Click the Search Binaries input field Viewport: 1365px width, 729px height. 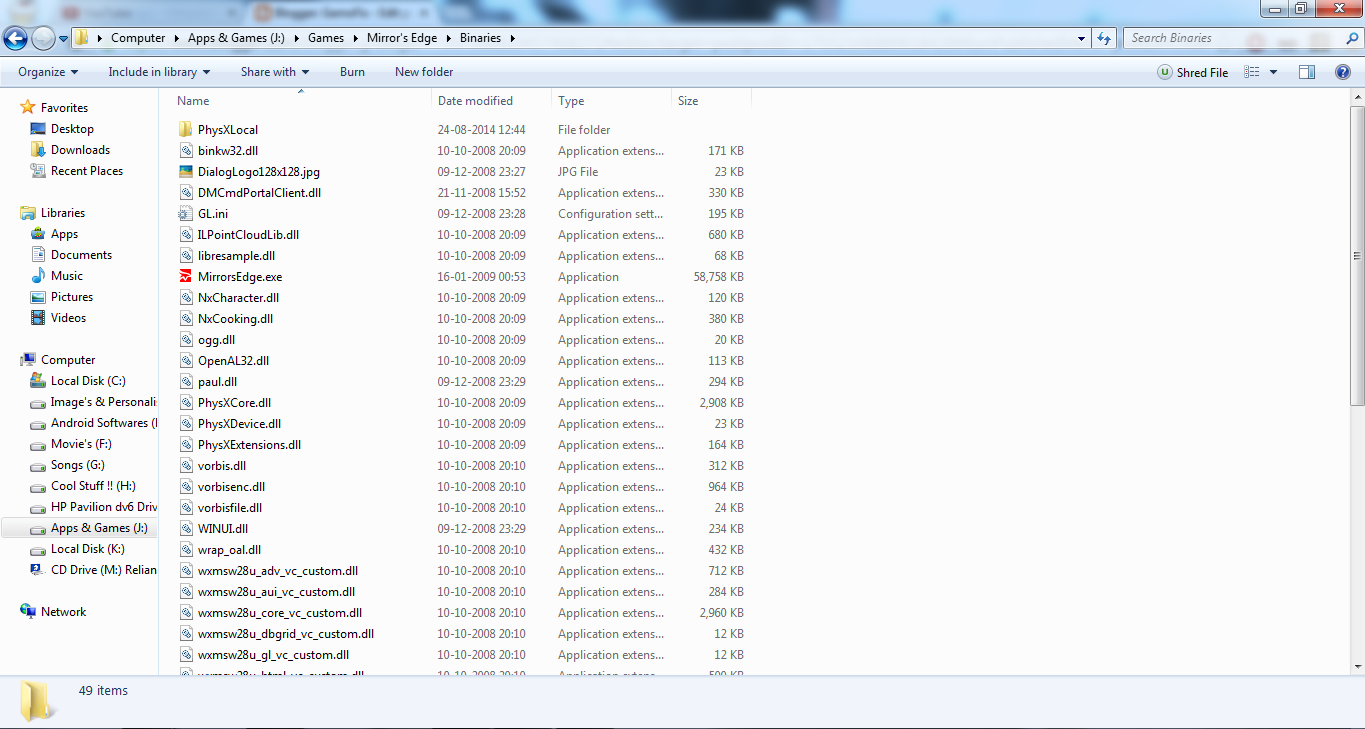[1234, 38]
